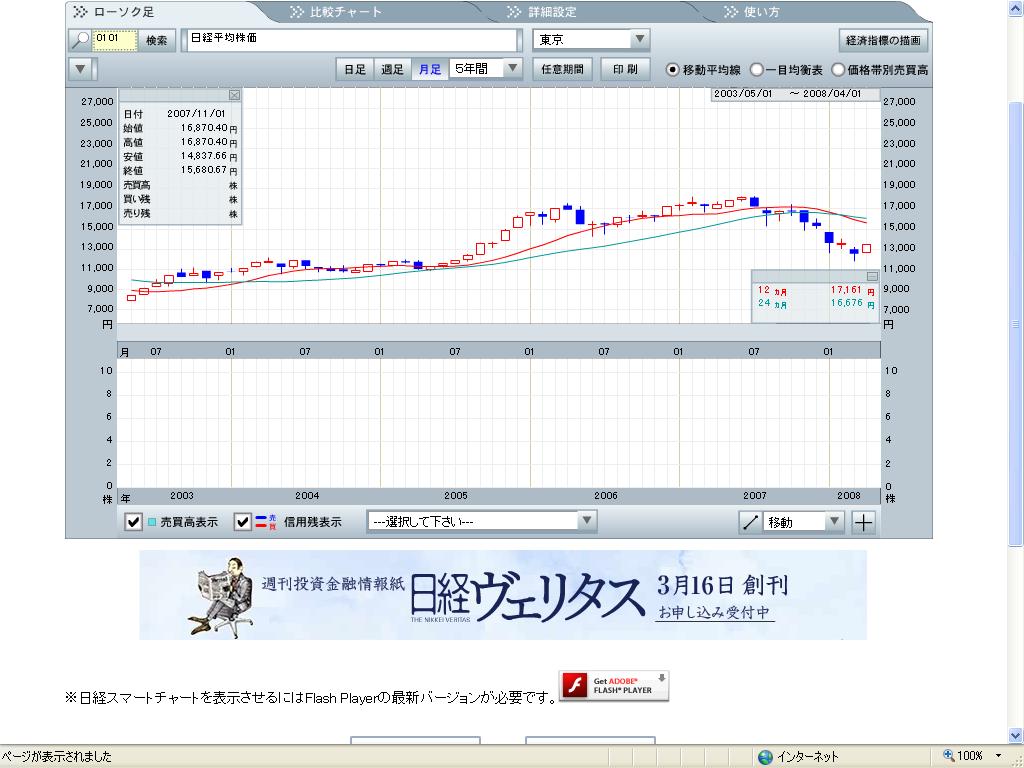Click the 始値 16,870.40 value
The width and height of the screenshot is (1024, 768).
[x=204, y=128]
